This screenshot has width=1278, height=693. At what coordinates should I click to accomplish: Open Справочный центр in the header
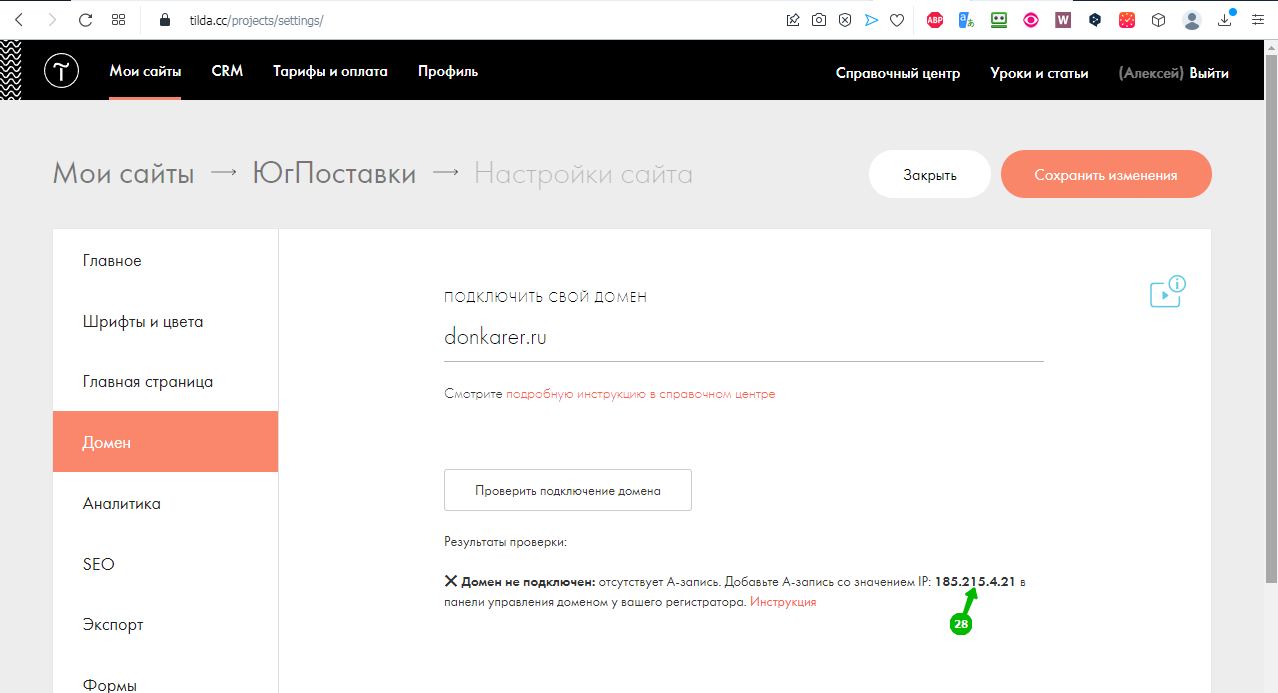898,73
